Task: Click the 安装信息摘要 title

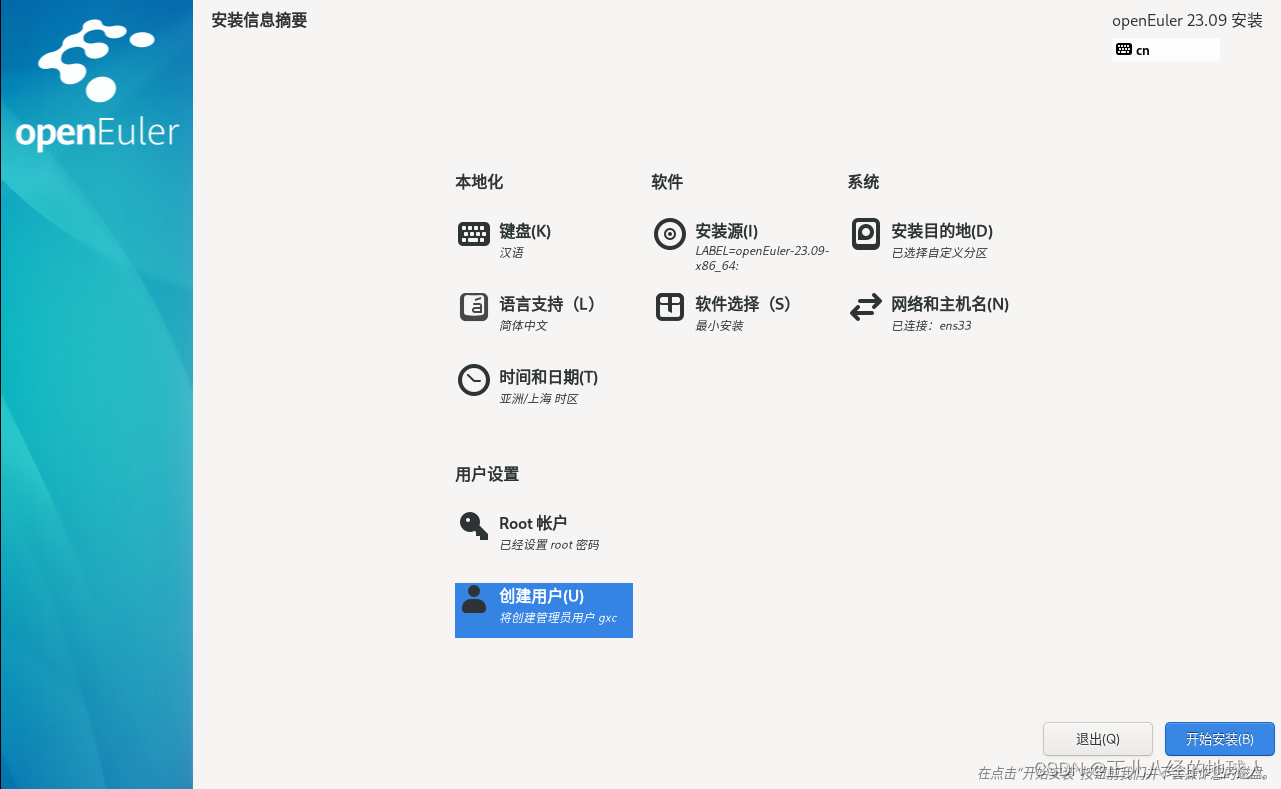Action: 259,20
